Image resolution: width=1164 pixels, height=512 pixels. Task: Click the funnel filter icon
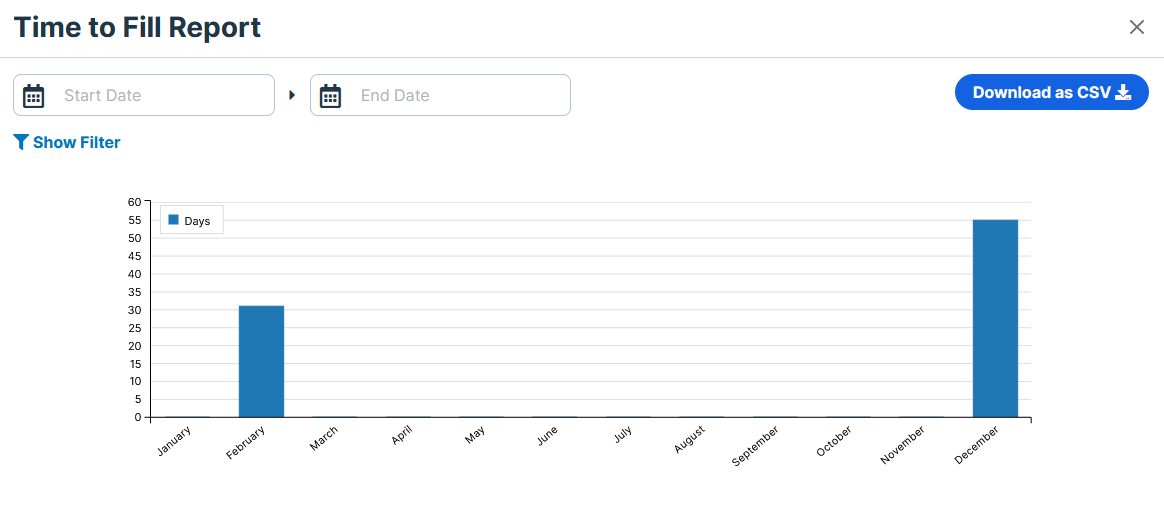(x=21, y=142)
